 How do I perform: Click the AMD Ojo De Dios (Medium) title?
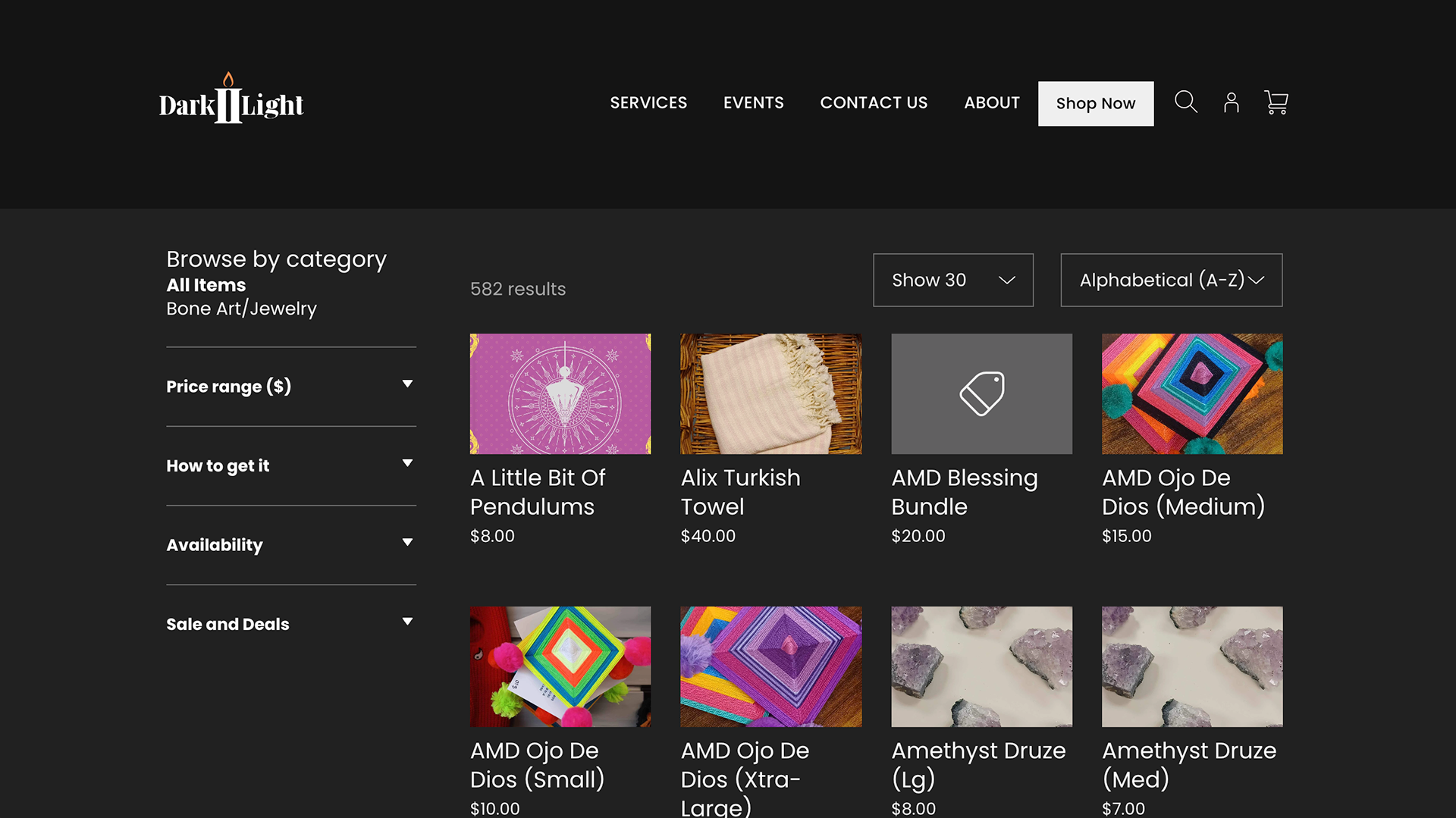[1183, 492]
